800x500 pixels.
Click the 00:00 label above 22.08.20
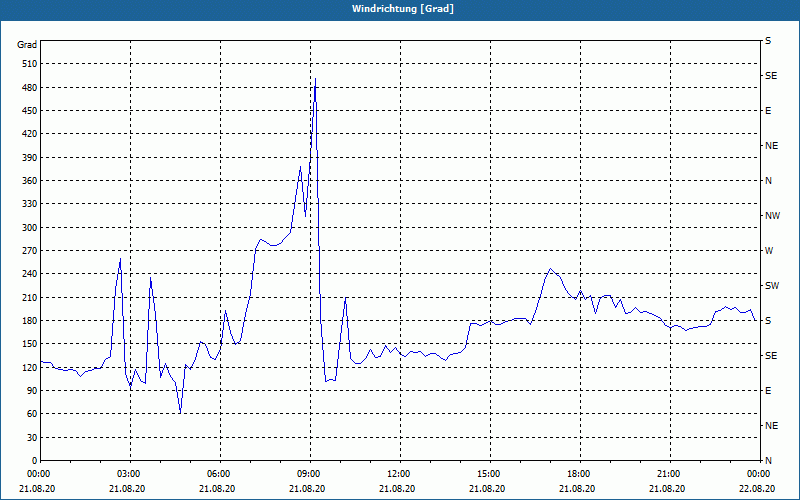point(760,474)
